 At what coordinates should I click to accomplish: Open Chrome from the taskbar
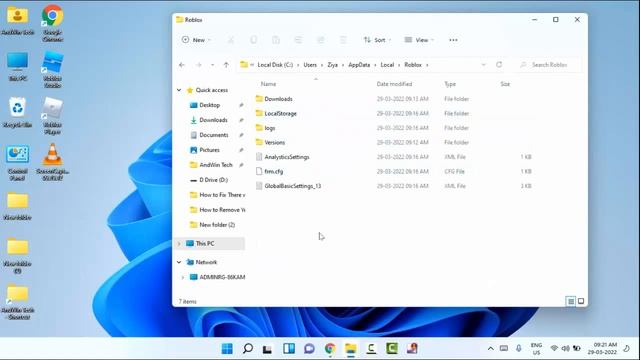coord(330,349)
